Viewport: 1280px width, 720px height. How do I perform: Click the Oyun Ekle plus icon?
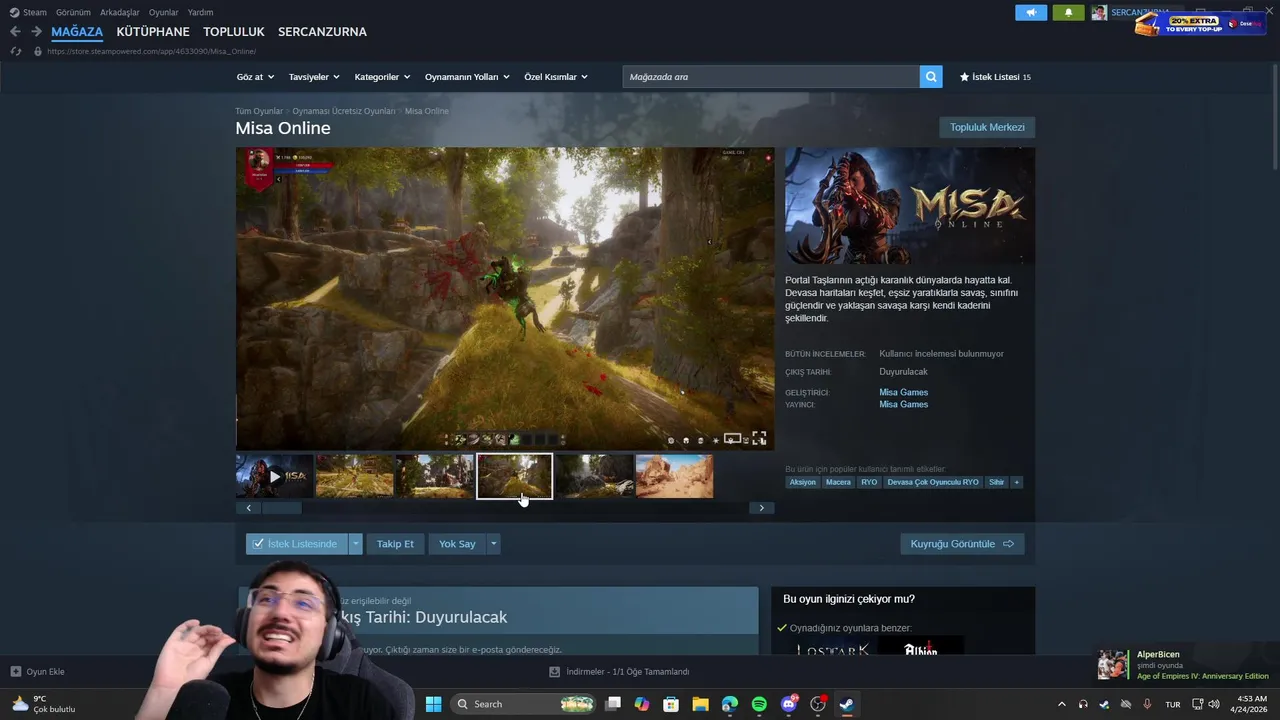pos(15,672)
